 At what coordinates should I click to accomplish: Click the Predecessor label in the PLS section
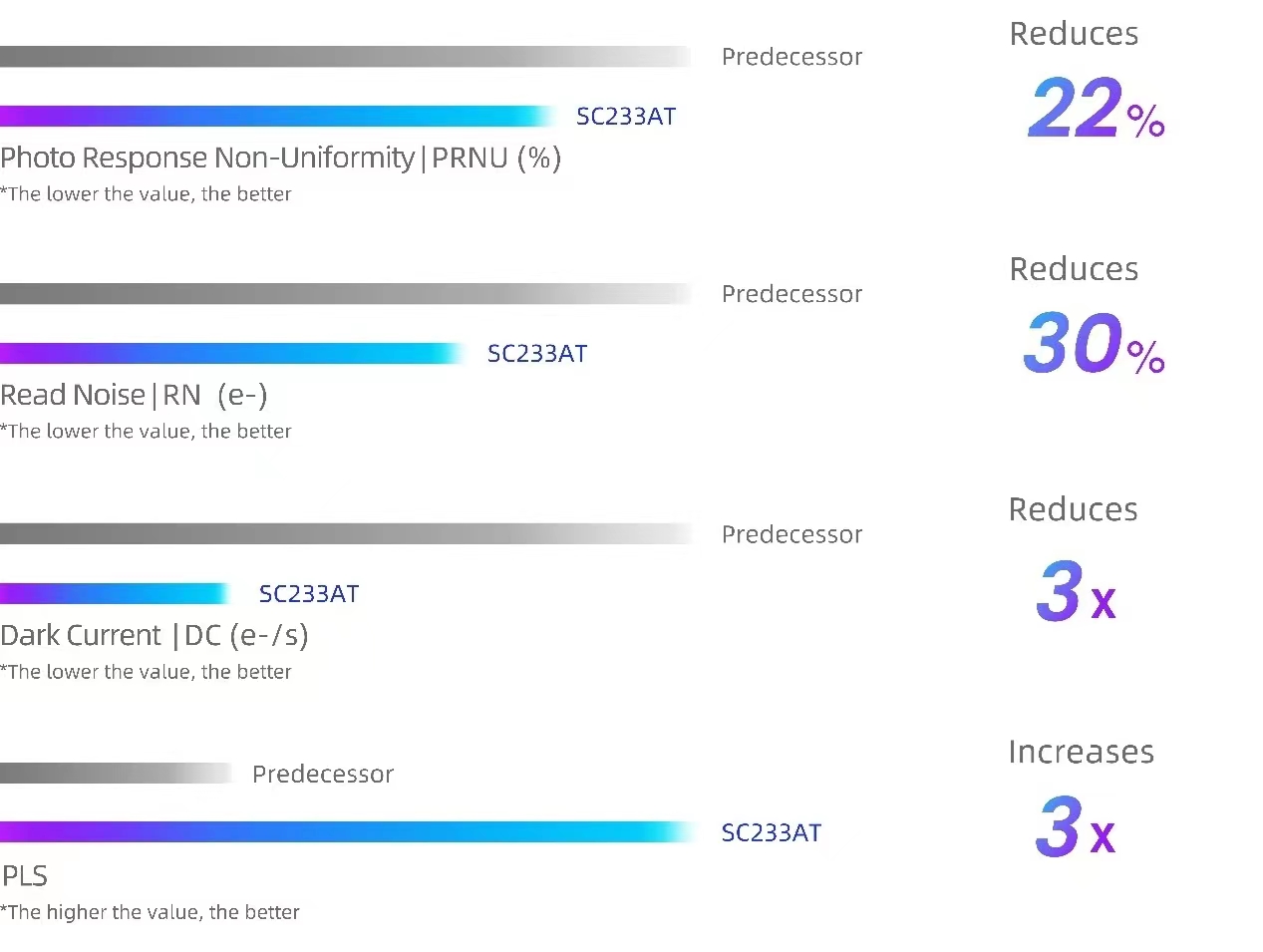[322, 775]
